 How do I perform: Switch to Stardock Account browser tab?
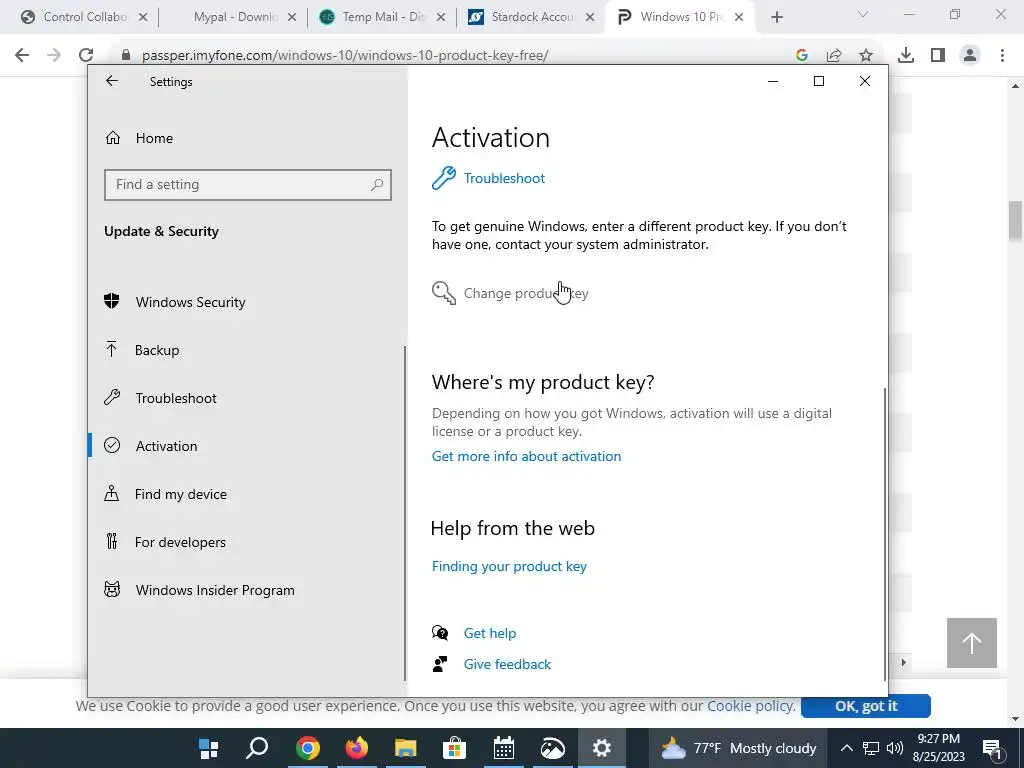click(532, 17)
